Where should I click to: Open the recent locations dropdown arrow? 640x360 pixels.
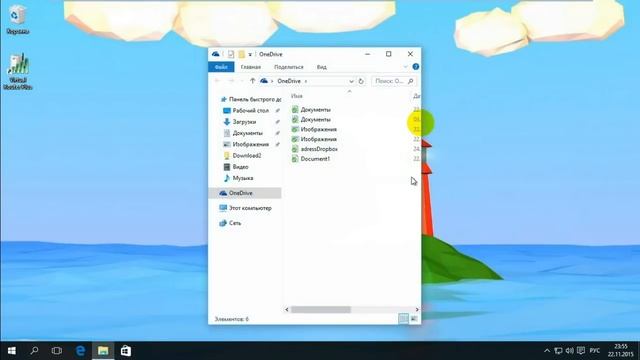click(x=242, y=81)
